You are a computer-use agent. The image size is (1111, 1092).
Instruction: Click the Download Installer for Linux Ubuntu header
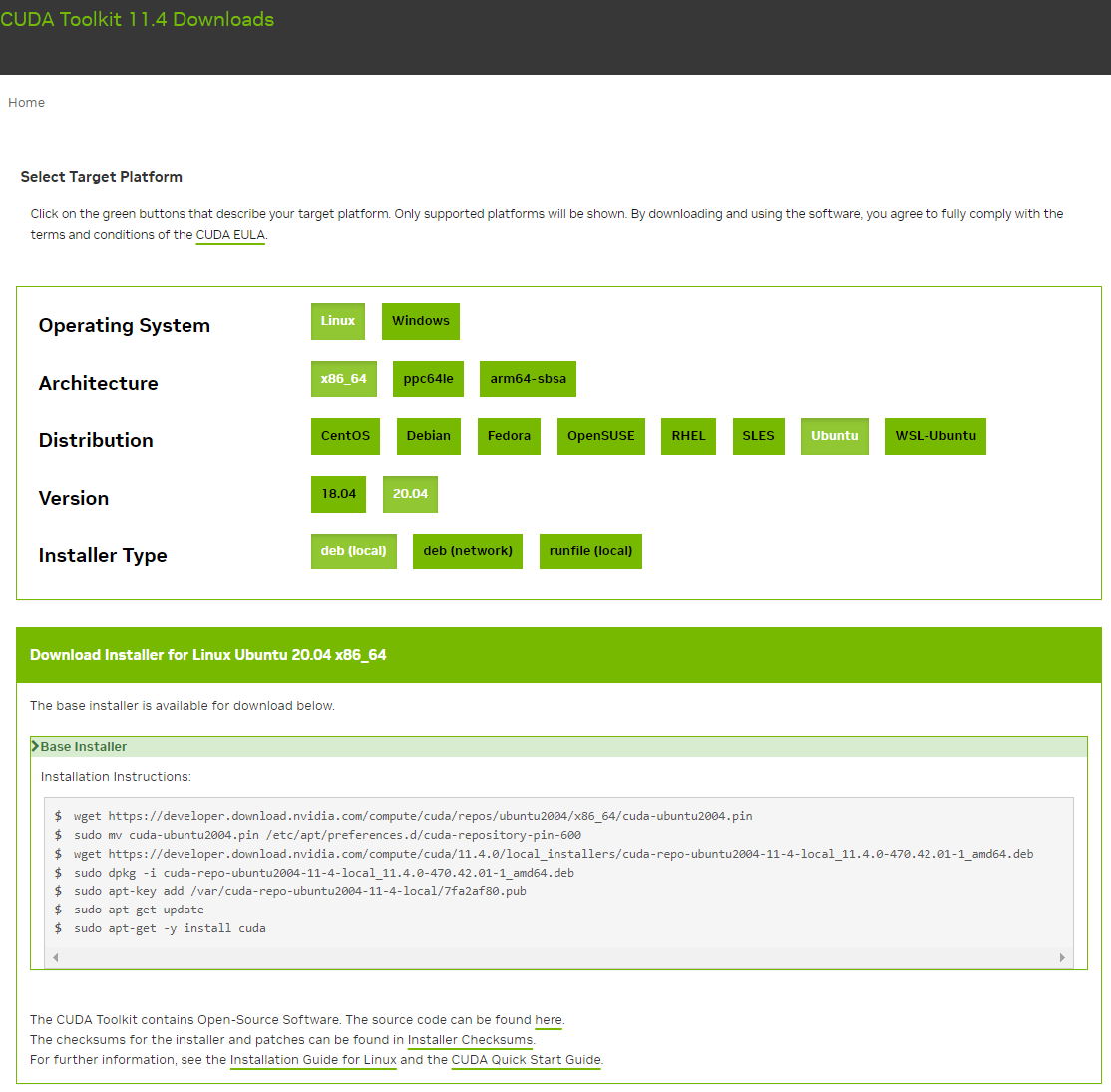point(208,655)
